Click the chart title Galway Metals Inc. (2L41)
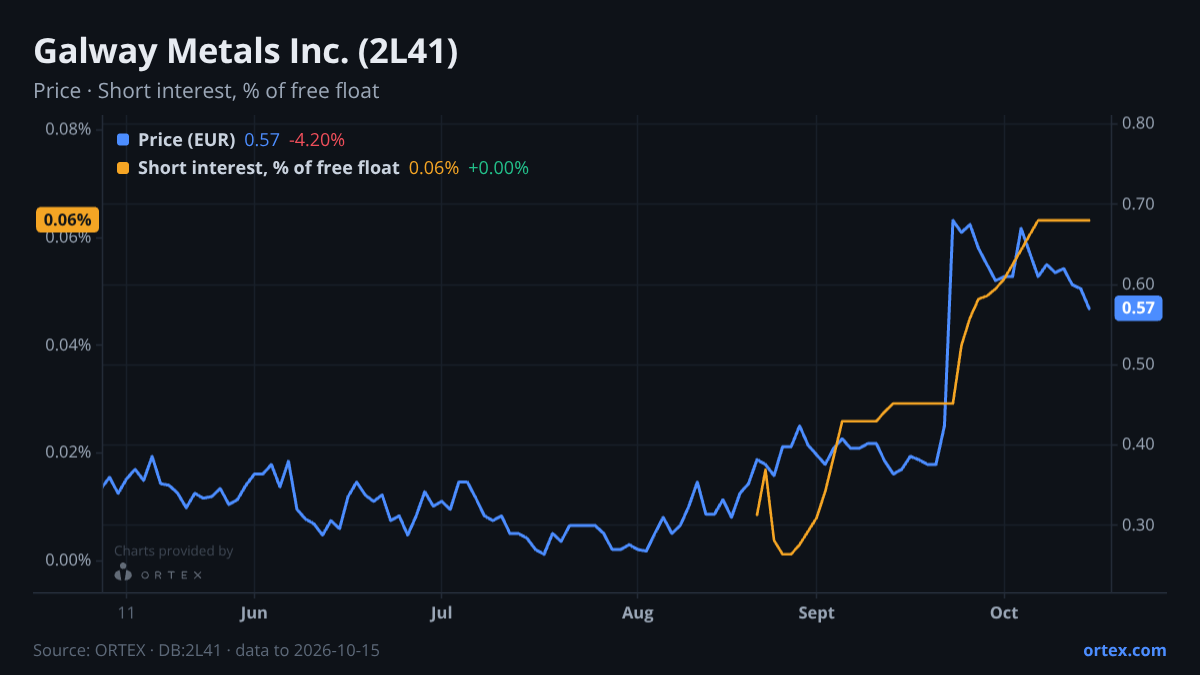 pos(246,52)
